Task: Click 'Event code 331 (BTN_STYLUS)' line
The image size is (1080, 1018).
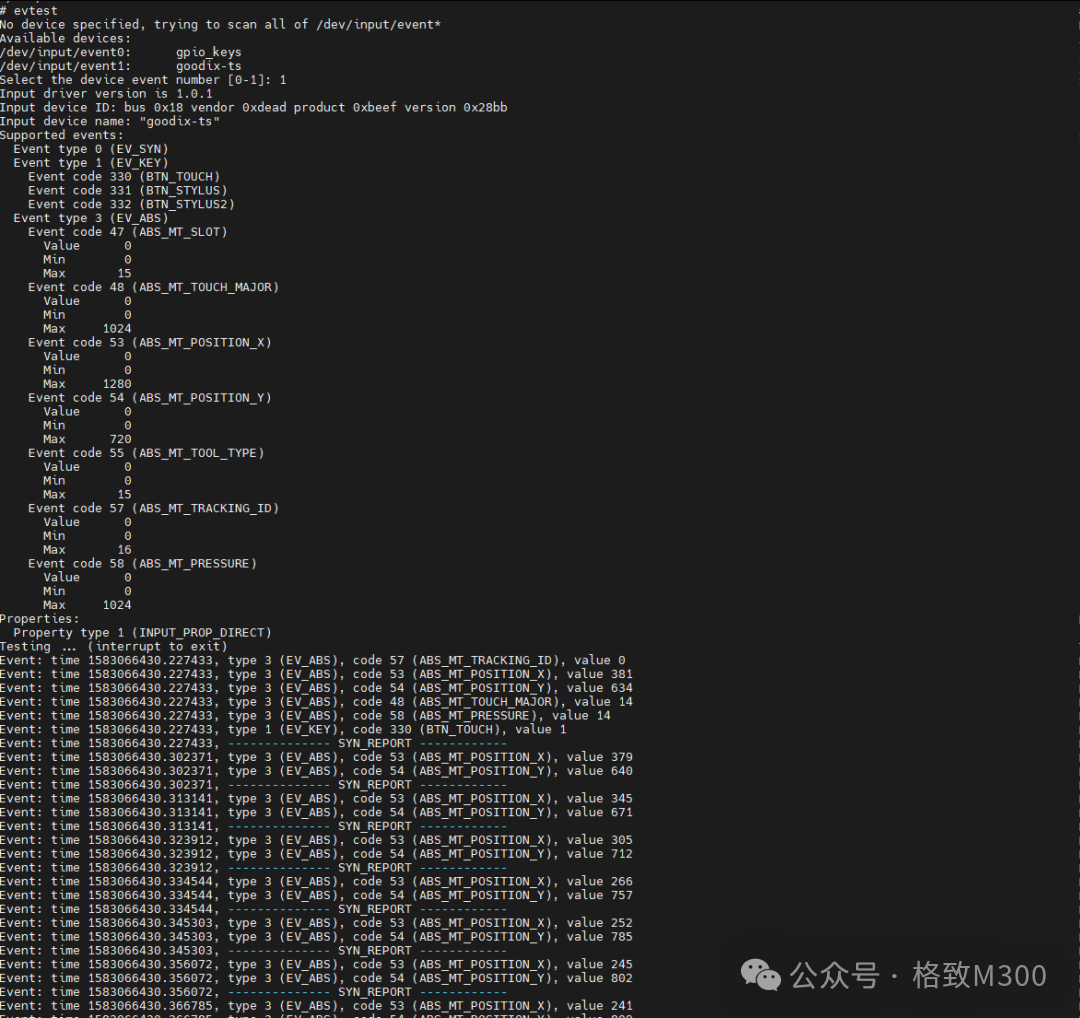Action: coord(127,190)
